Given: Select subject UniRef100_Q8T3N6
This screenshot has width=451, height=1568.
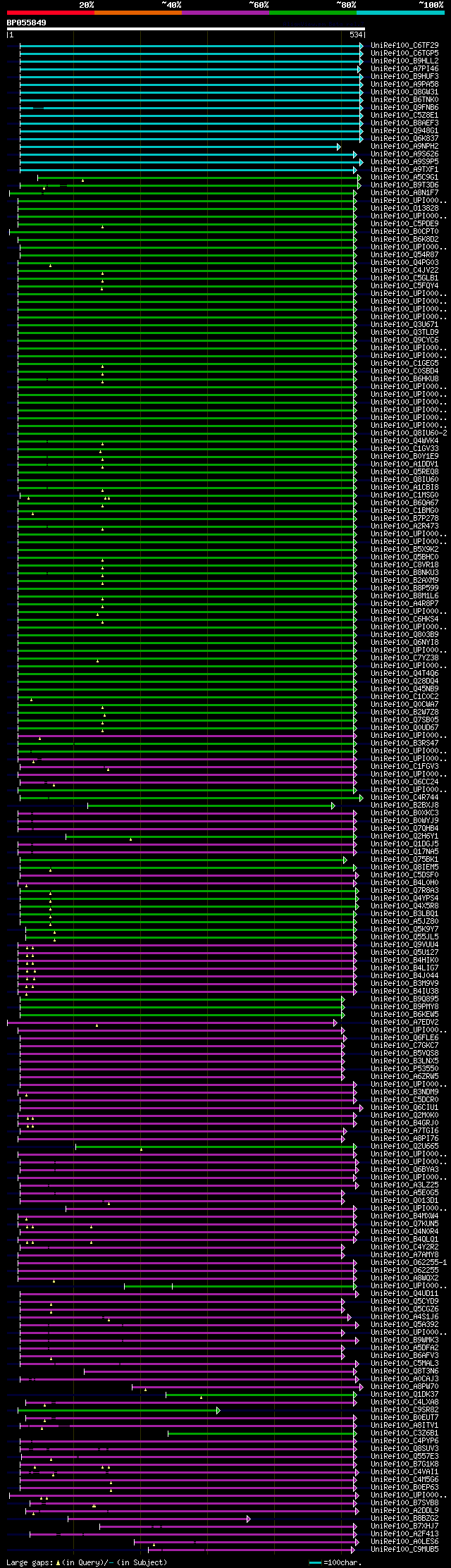Looking at the screenshot, I should [404, 1371].
